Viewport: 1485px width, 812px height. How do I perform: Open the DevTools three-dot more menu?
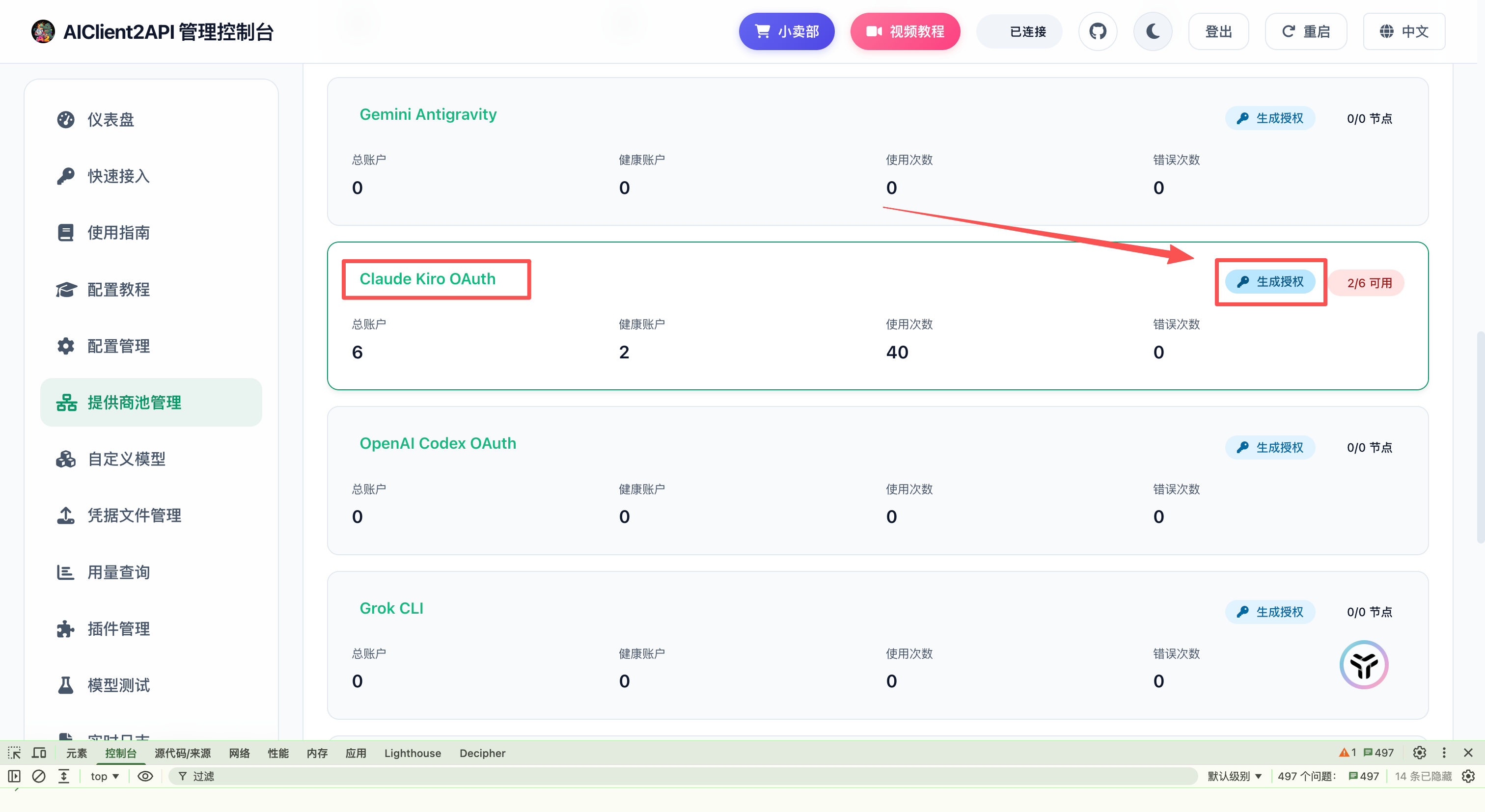1443,753
